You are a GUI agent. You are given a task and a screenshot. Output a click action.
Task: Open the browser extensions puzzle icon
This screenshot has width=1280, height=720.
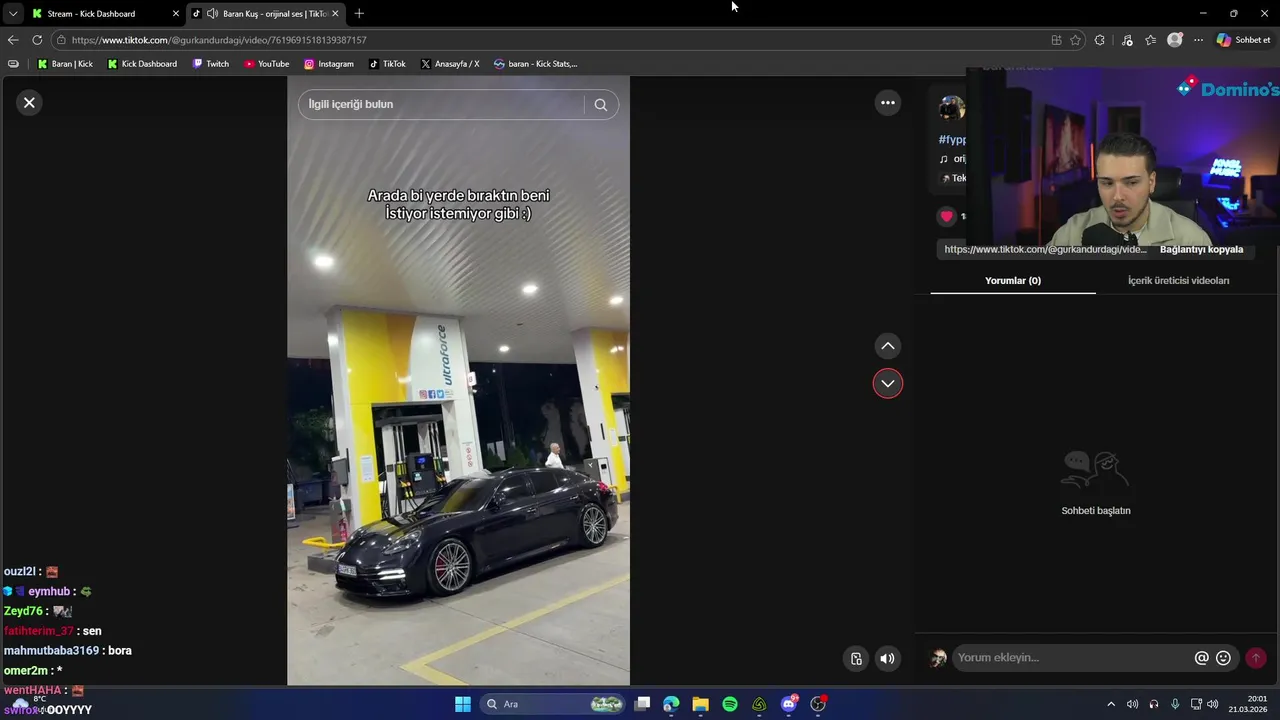click(1100, 40)
